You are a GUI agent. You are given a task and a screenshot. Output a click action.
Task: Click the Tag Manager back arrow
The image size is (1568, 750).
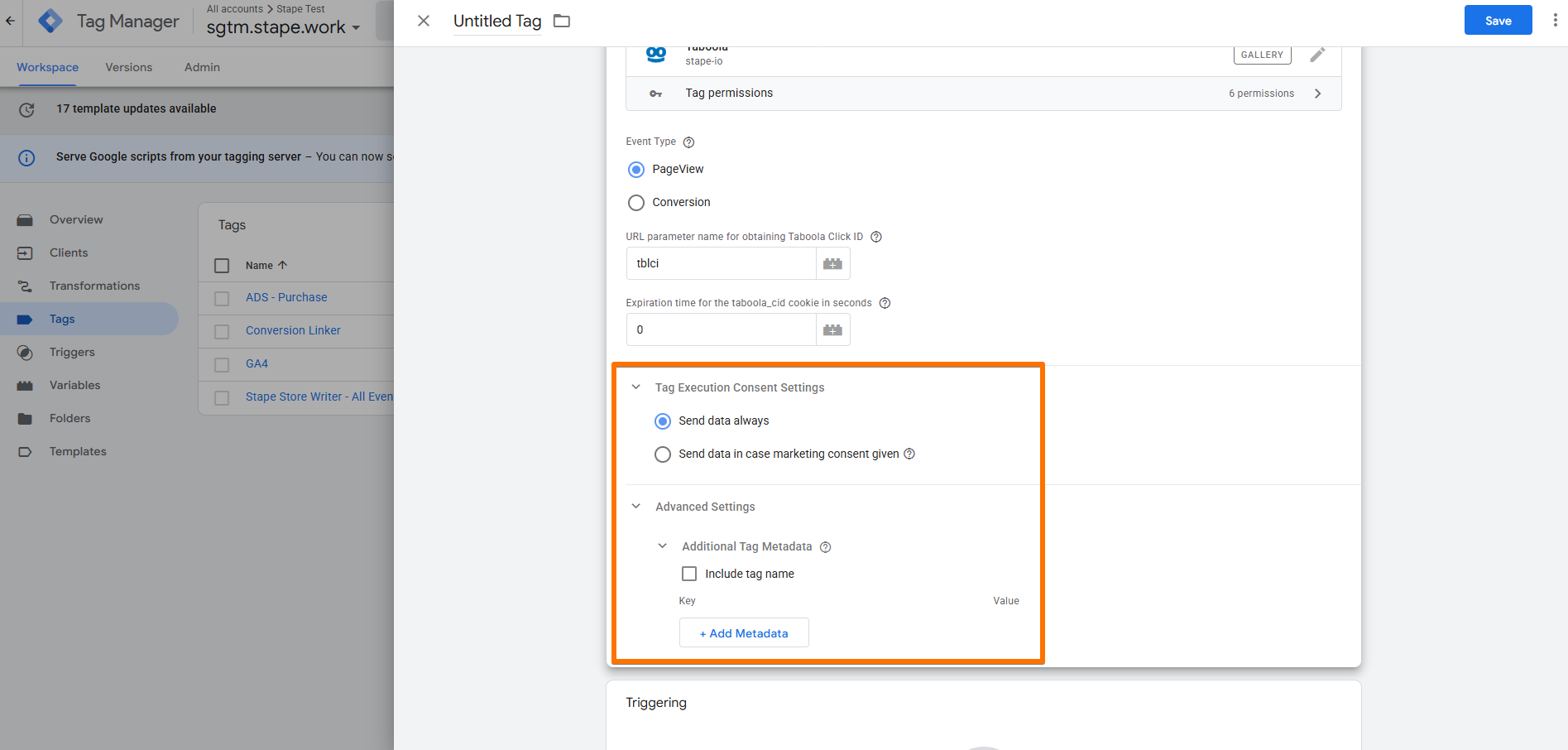10,21
